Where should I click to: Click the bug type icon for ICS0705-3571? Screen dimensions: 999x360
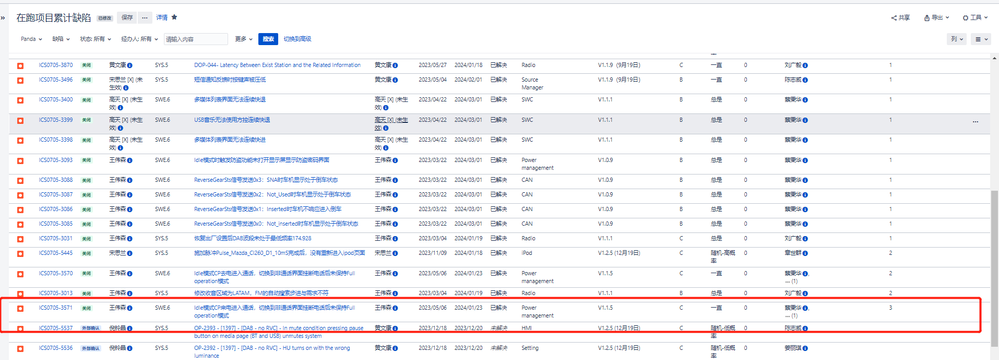coord(20,308)
